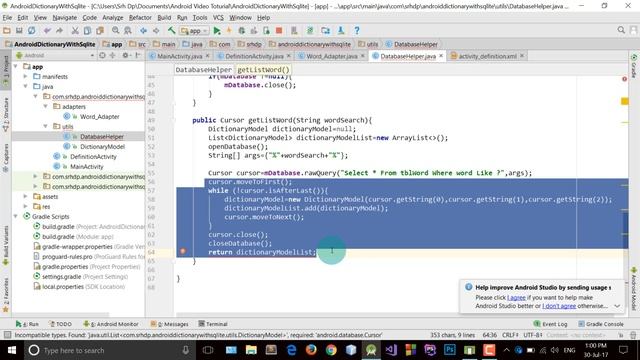Open Replace via second magnifier icon

[128, 31]
